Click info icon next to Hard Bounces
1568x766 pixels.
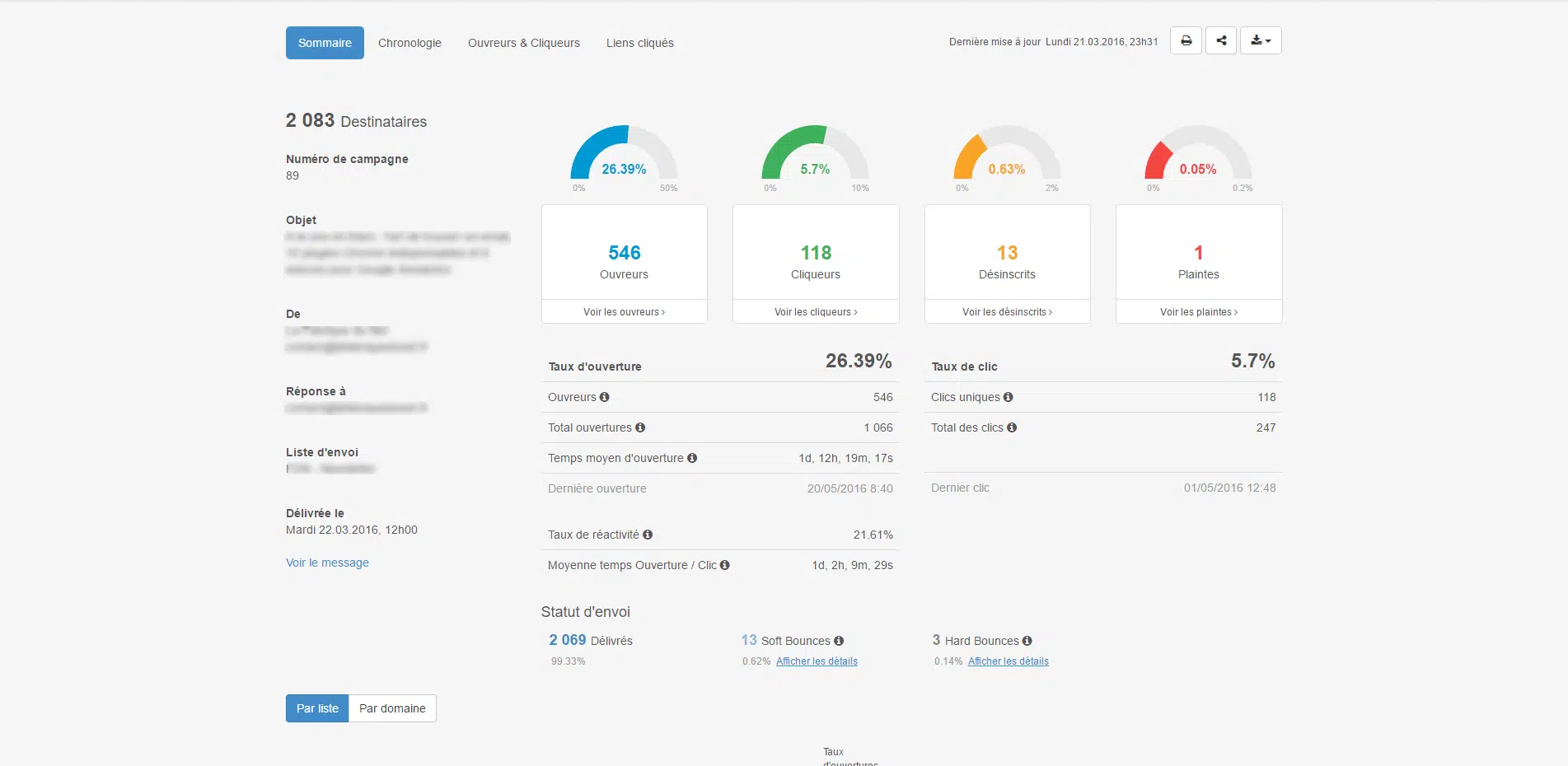pyautogui.click(x=1027, y=641)
